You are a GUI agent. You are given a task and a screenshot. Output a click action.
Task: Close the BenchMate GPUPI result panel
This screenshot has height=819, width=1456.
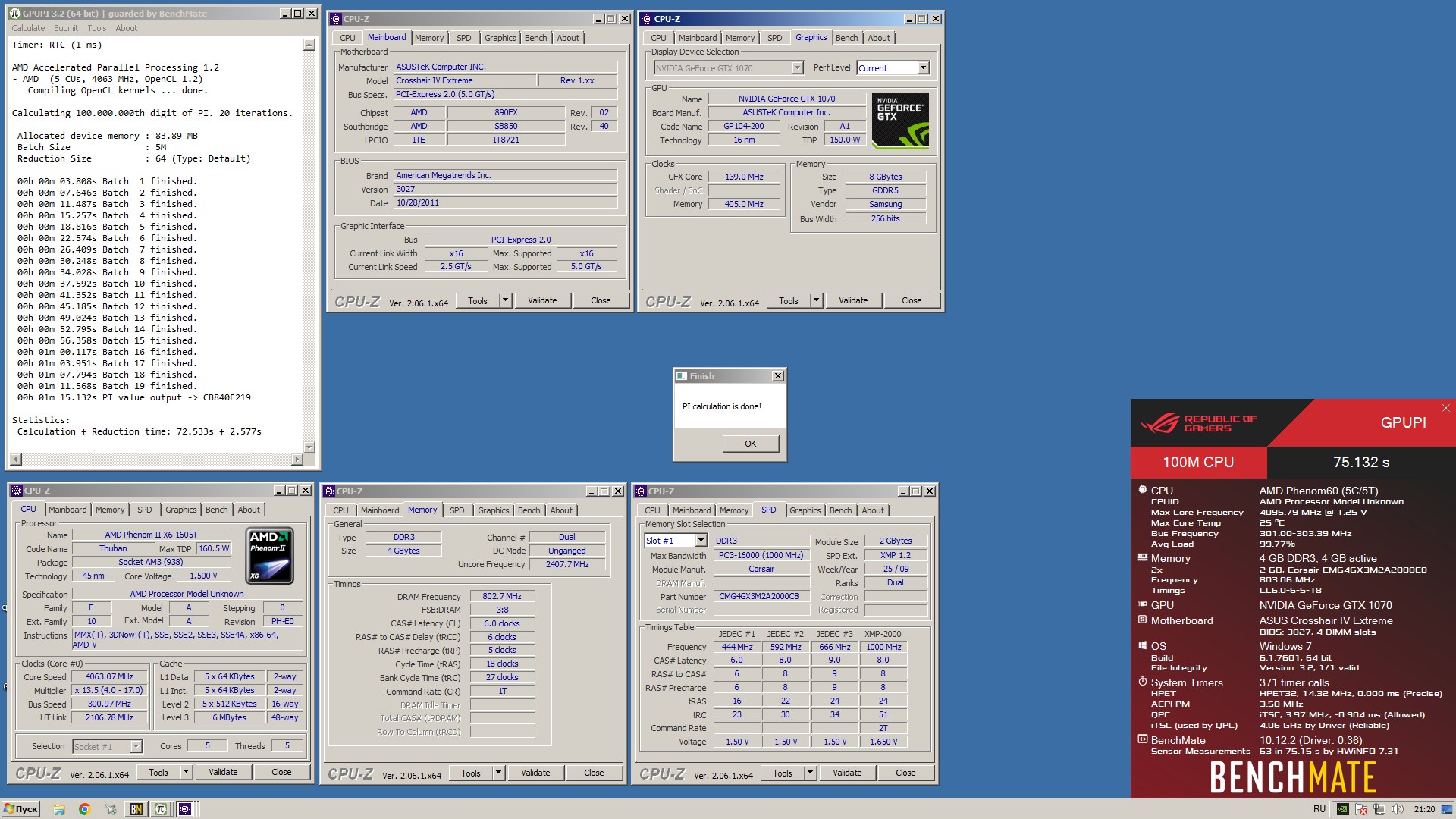[1445, 408]
